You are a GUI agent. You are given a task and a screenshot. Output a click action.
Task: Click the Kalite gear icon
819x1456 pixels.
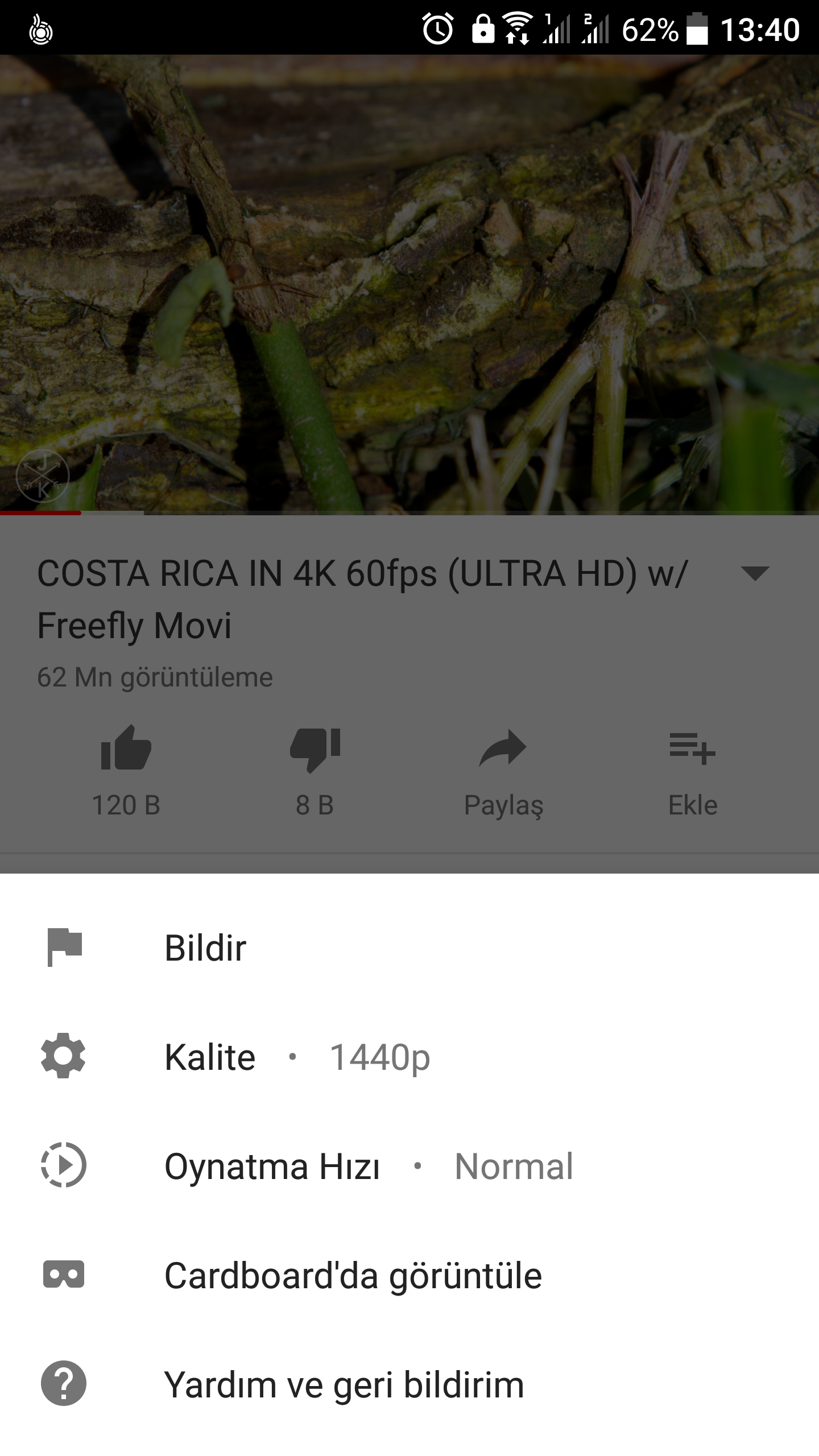click(63, 1056)
